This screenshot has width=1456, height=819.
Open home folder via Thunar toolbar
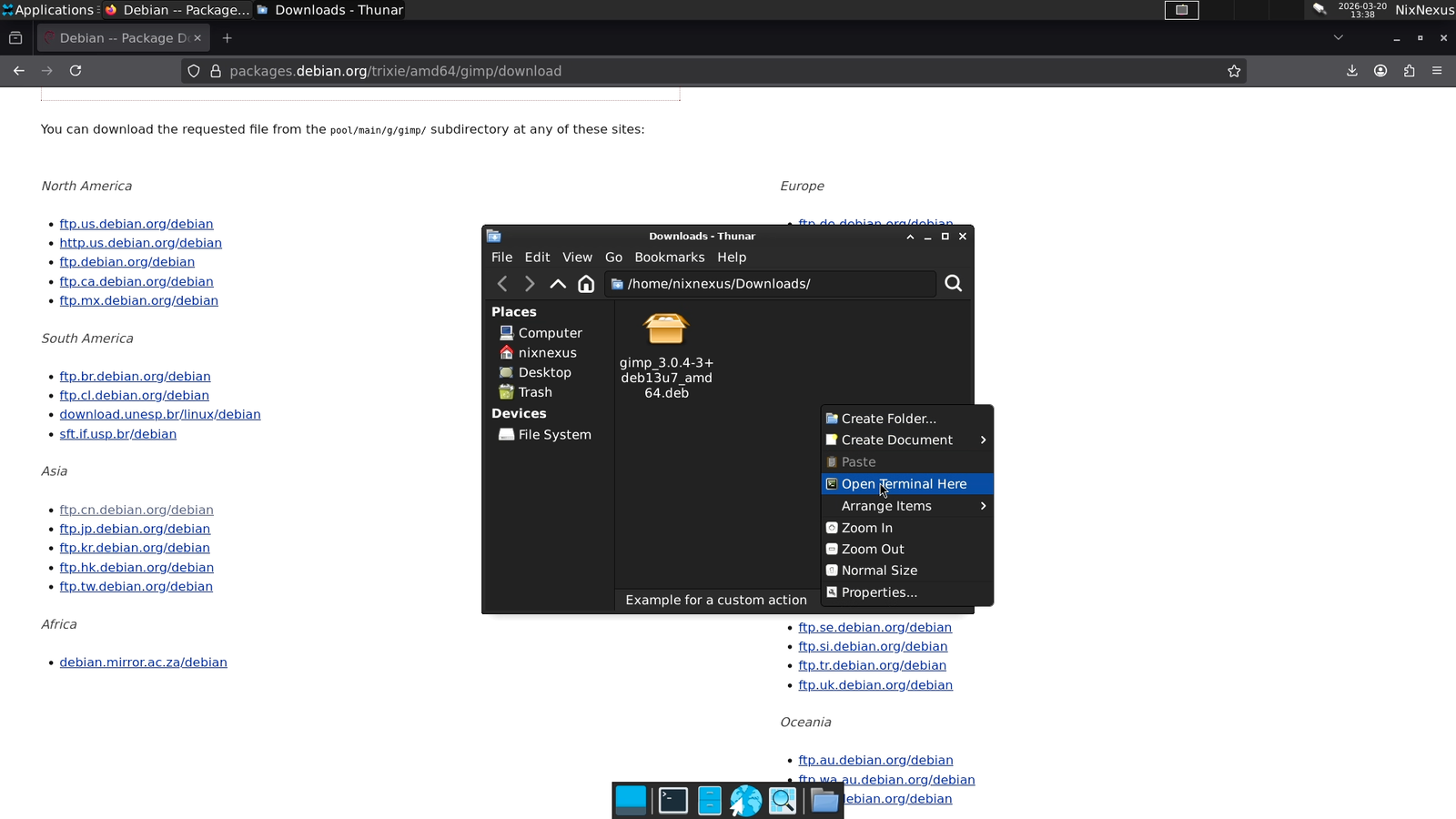[586, 284]
